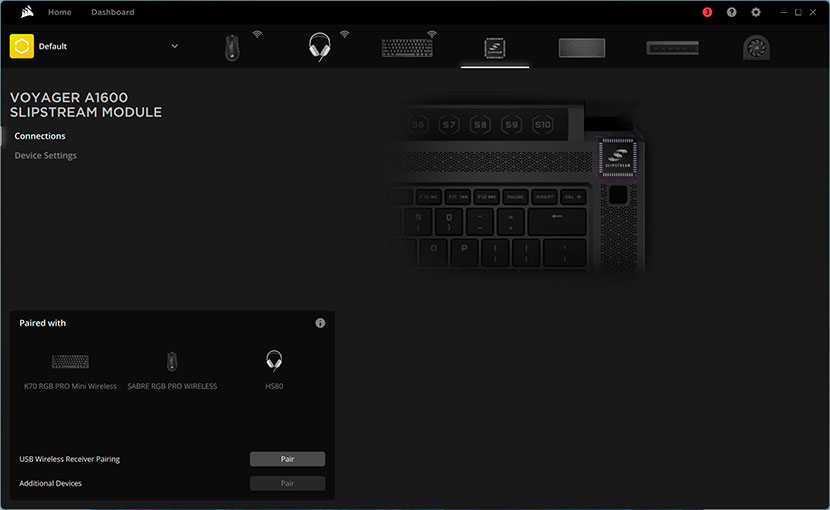
Task: Select the wireless mouse device in top bar
Action: [x=232, y=48]
